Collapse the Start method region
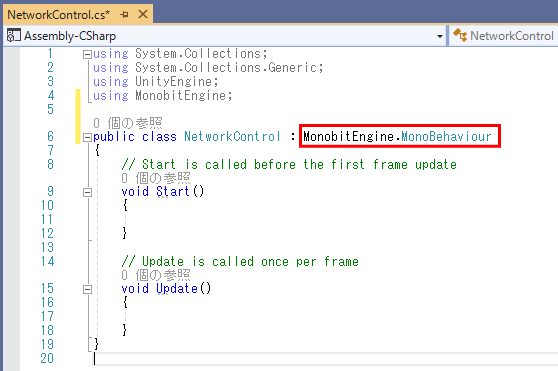 coord(87,192)
